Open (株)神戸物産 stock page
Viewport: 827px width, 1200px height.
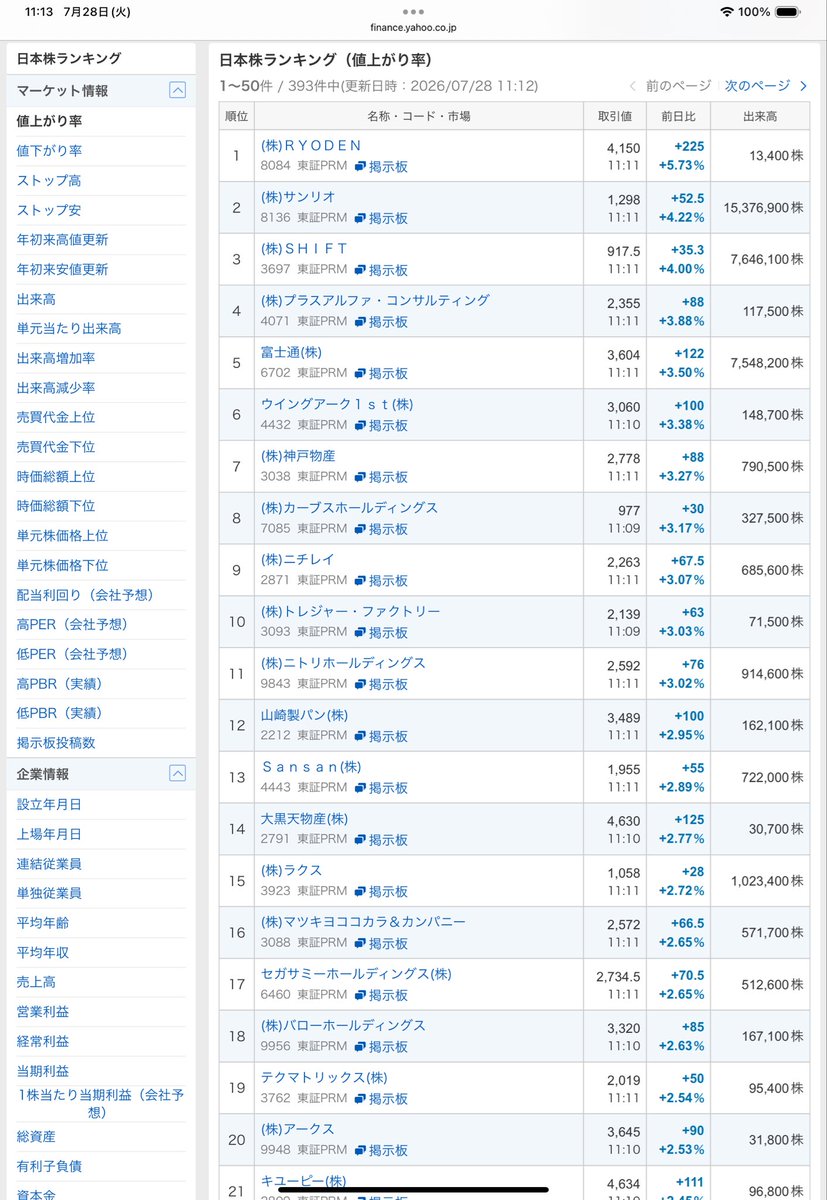[x=298, y=456]
